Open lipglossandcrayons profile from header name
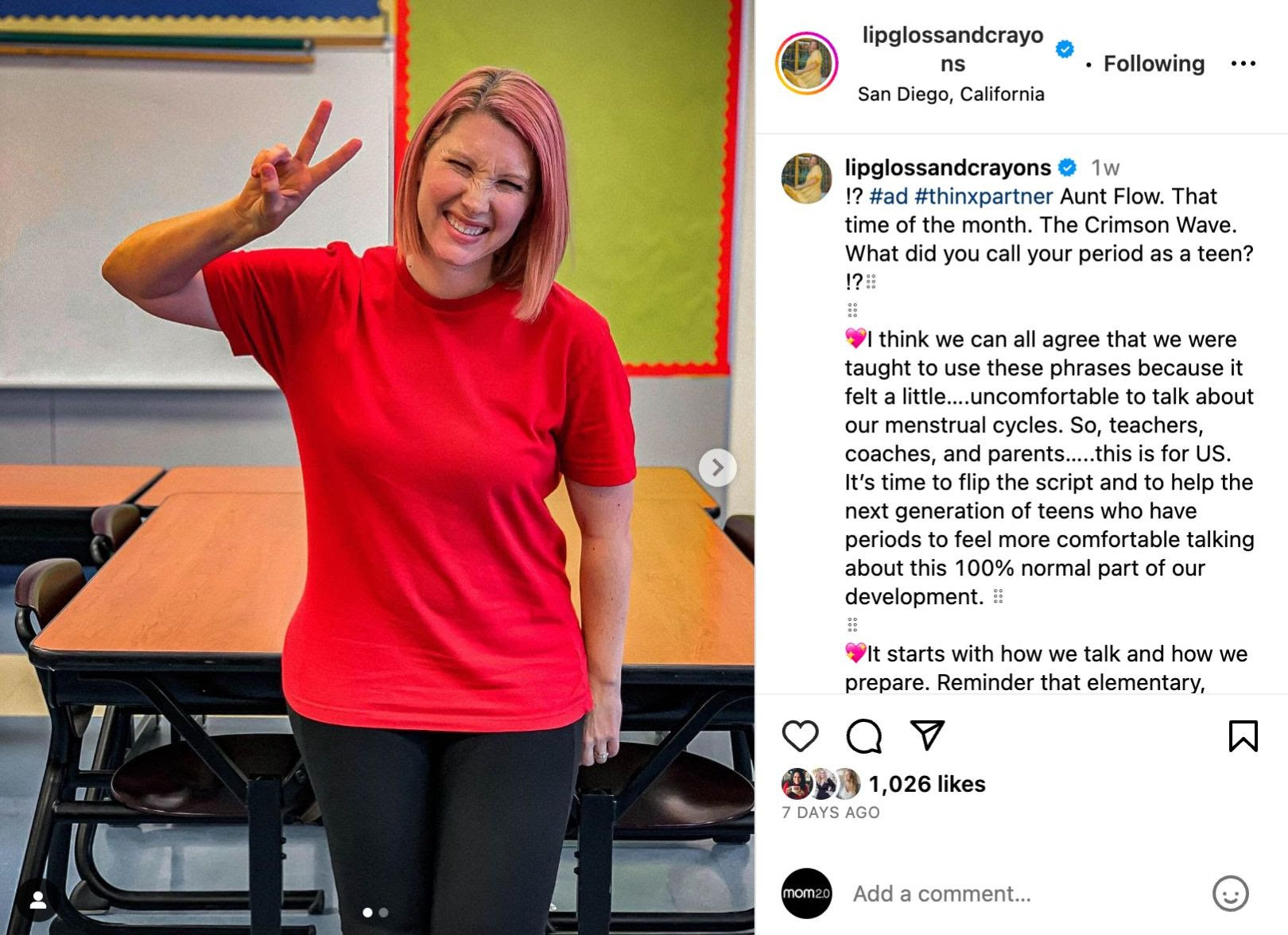Viewport: 1288px width, 935px height. coord(952,49)
